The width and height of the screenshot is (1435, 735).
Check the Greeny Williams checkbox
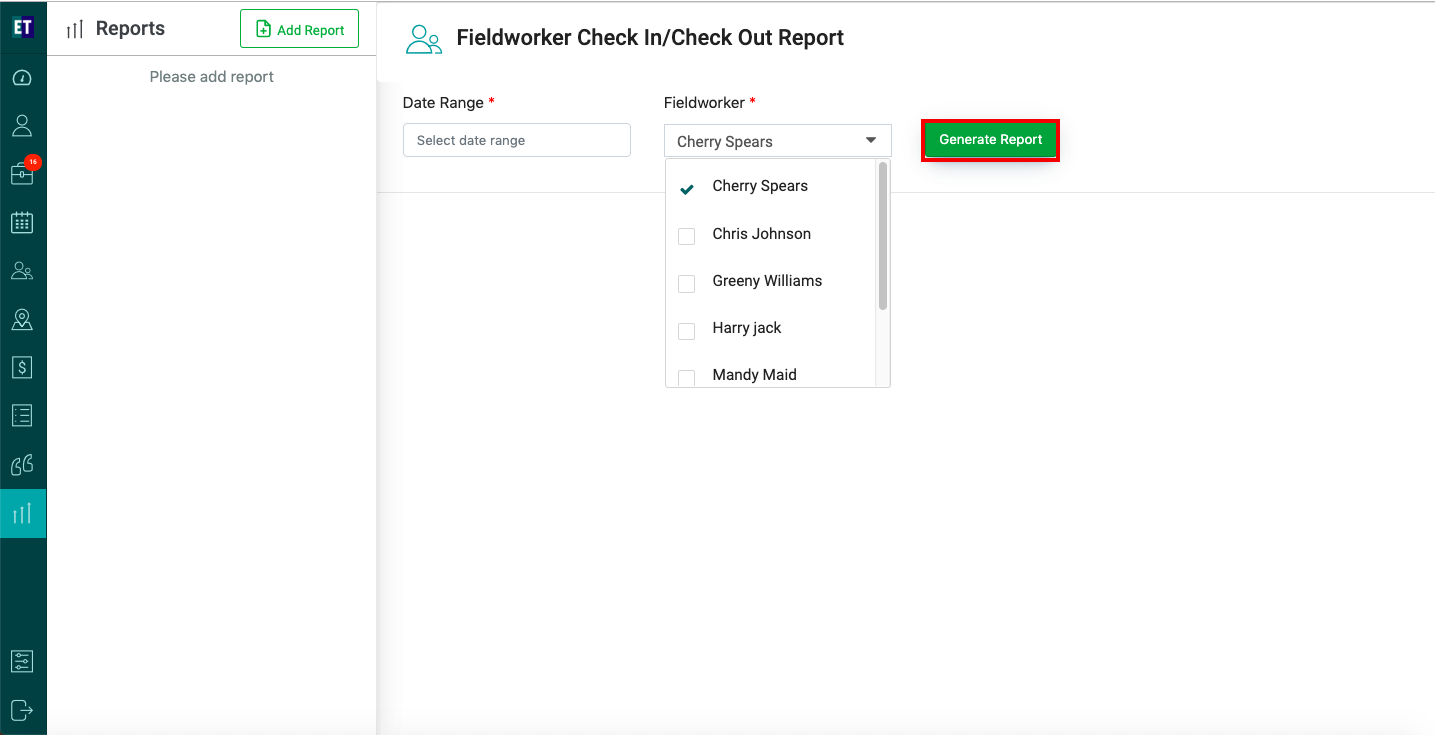[x=687, y=284]
